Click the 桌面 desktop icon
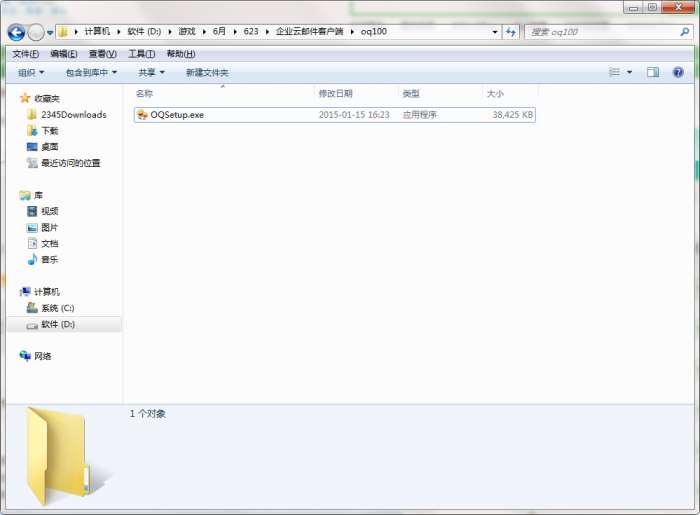Image resolution: width=700 pixels, height=515 pixels. [x=32, y=147]
